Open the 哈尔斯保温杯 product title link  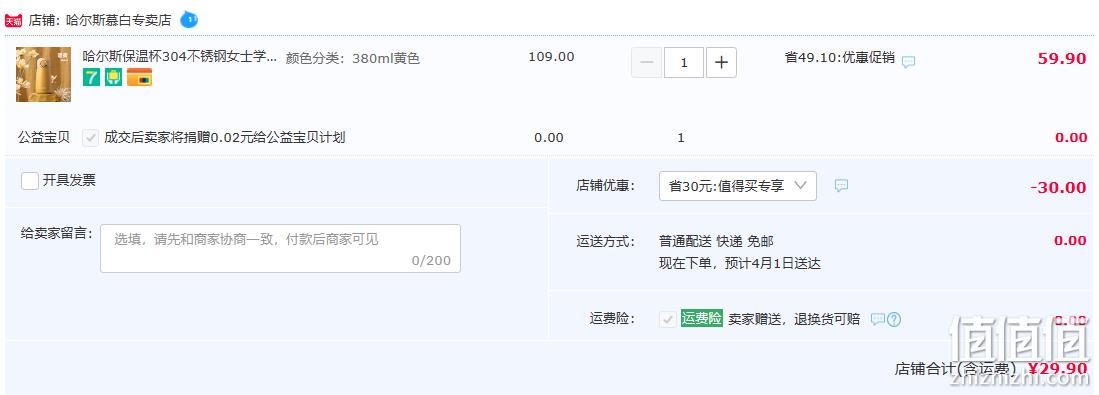coord(180,57)
